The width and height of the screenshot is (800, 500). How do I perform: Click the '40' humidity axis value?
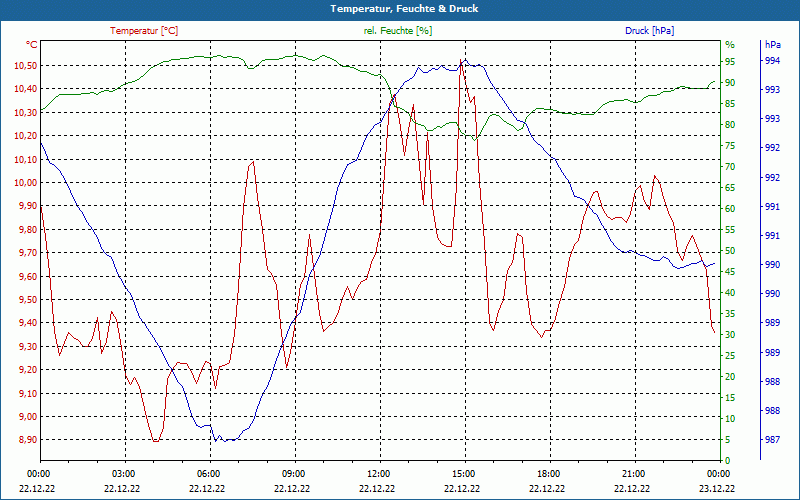(x=730, y=293)
